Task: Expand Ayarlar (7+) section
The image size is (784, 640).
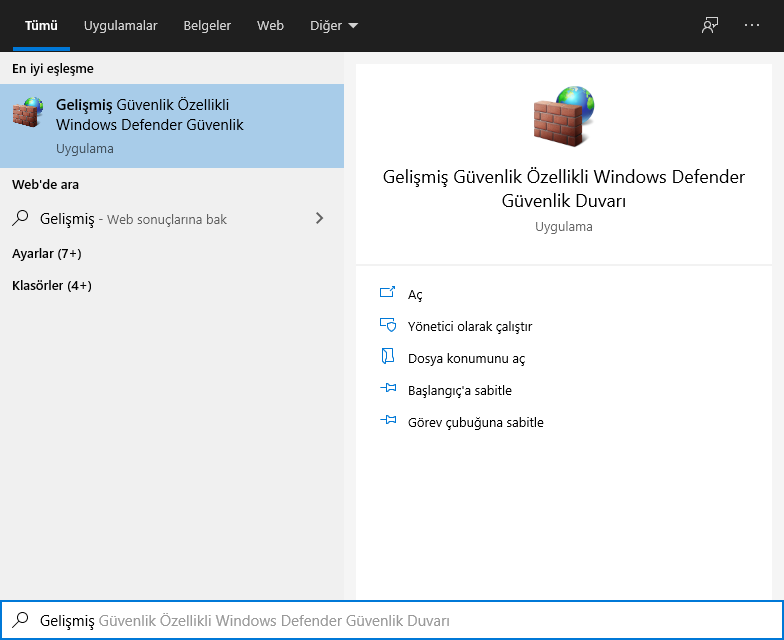Action: tap(46, 254)
